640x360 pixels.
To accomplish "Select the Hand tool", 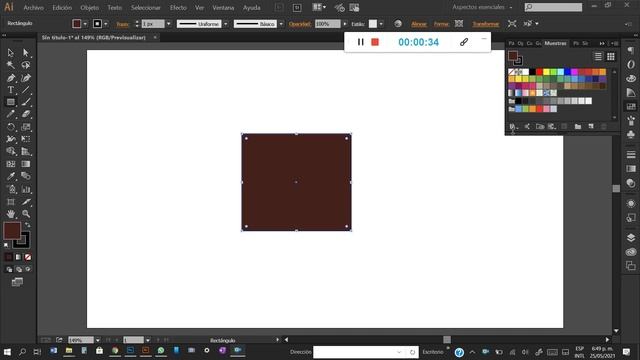I will point(11,213).
